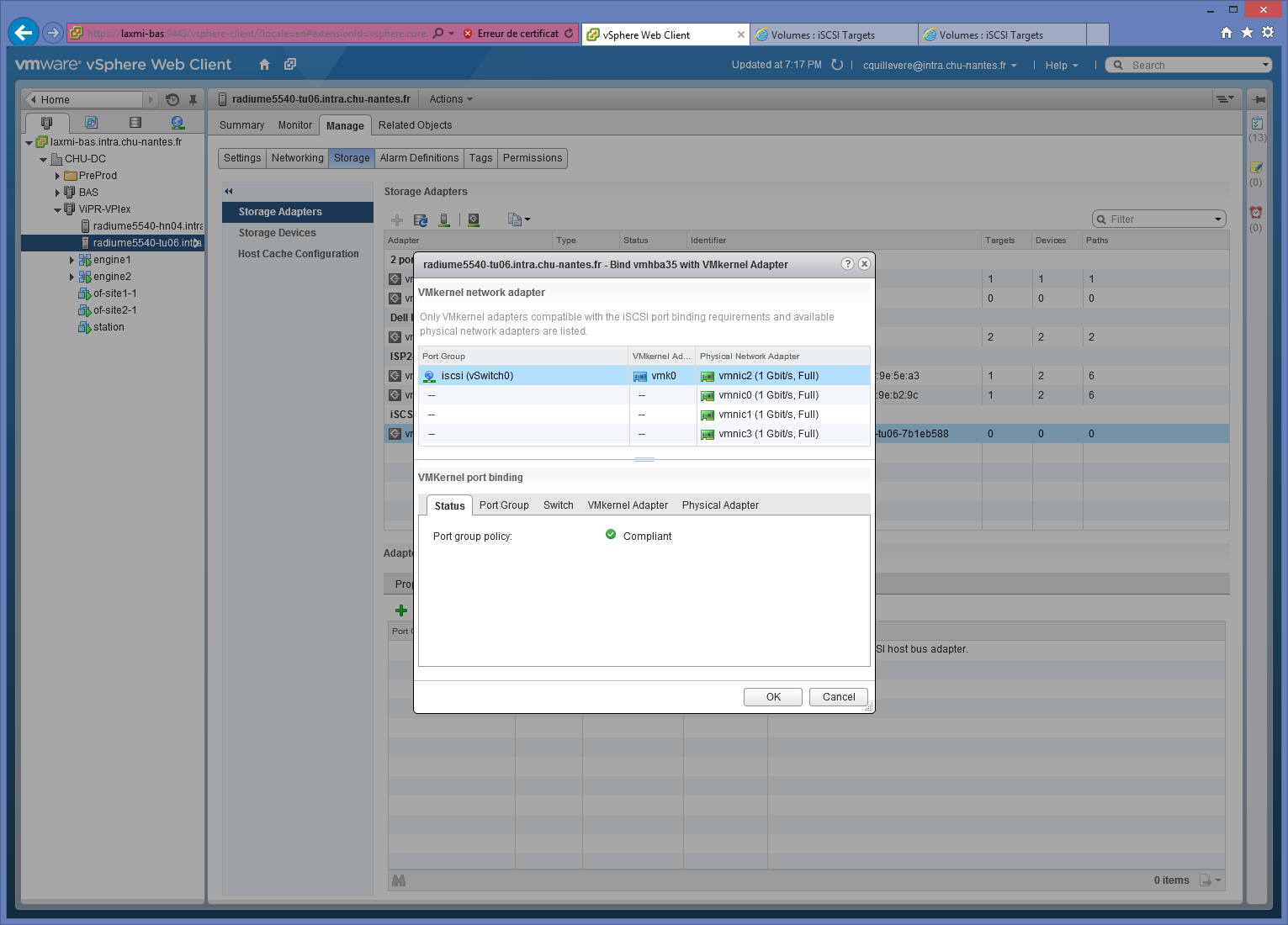Open the VMs and Templates inventory tab
This screenshot has width=1288, height=925.
tap(91, 123)
